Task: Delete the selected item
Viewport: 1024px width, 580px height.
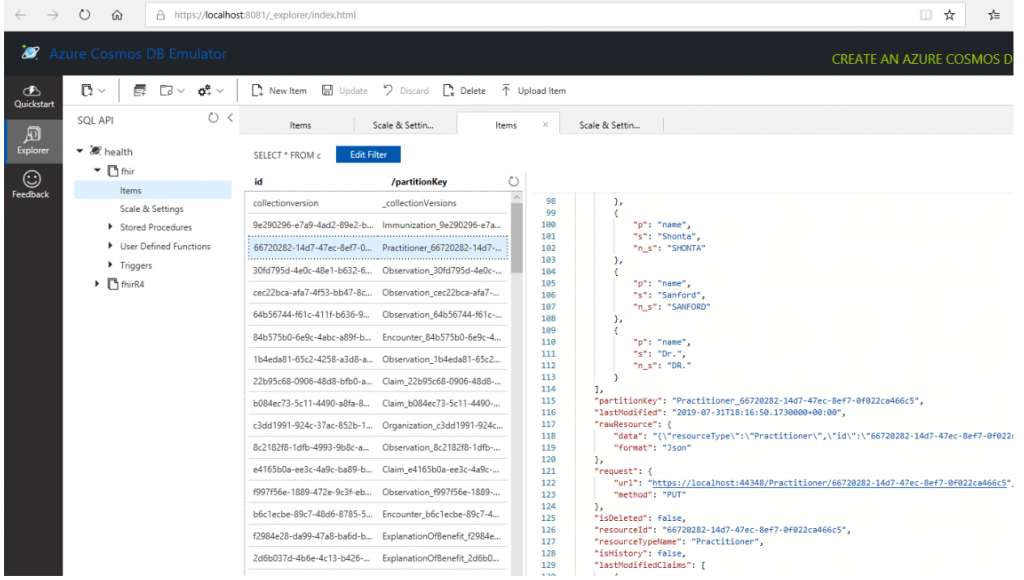Action: click(x=464, y=91)
